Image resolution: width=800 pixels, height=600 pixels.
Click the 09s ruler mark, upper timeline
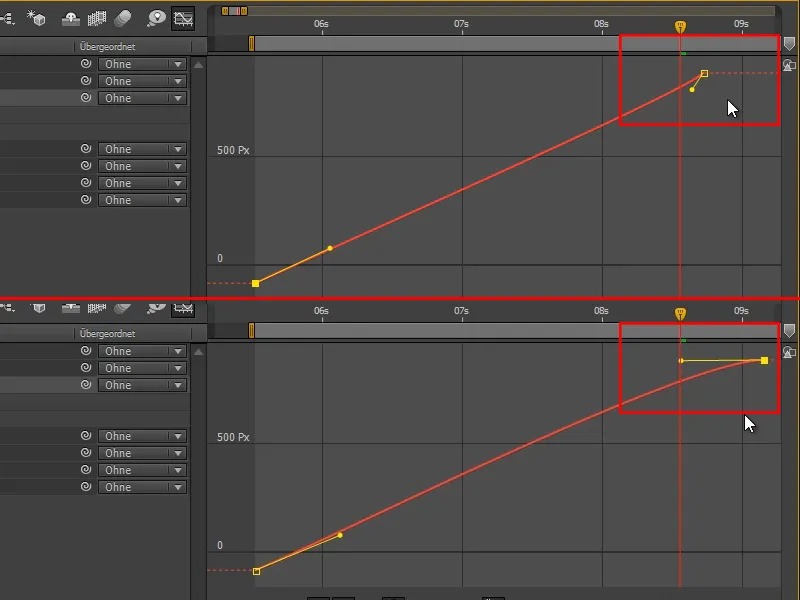click(x=741, y=23)
